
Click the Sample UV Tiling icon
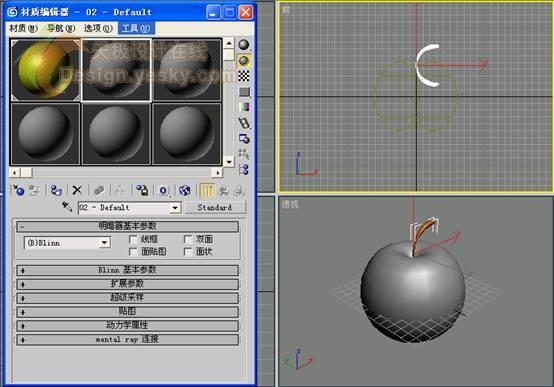(244, 92)
